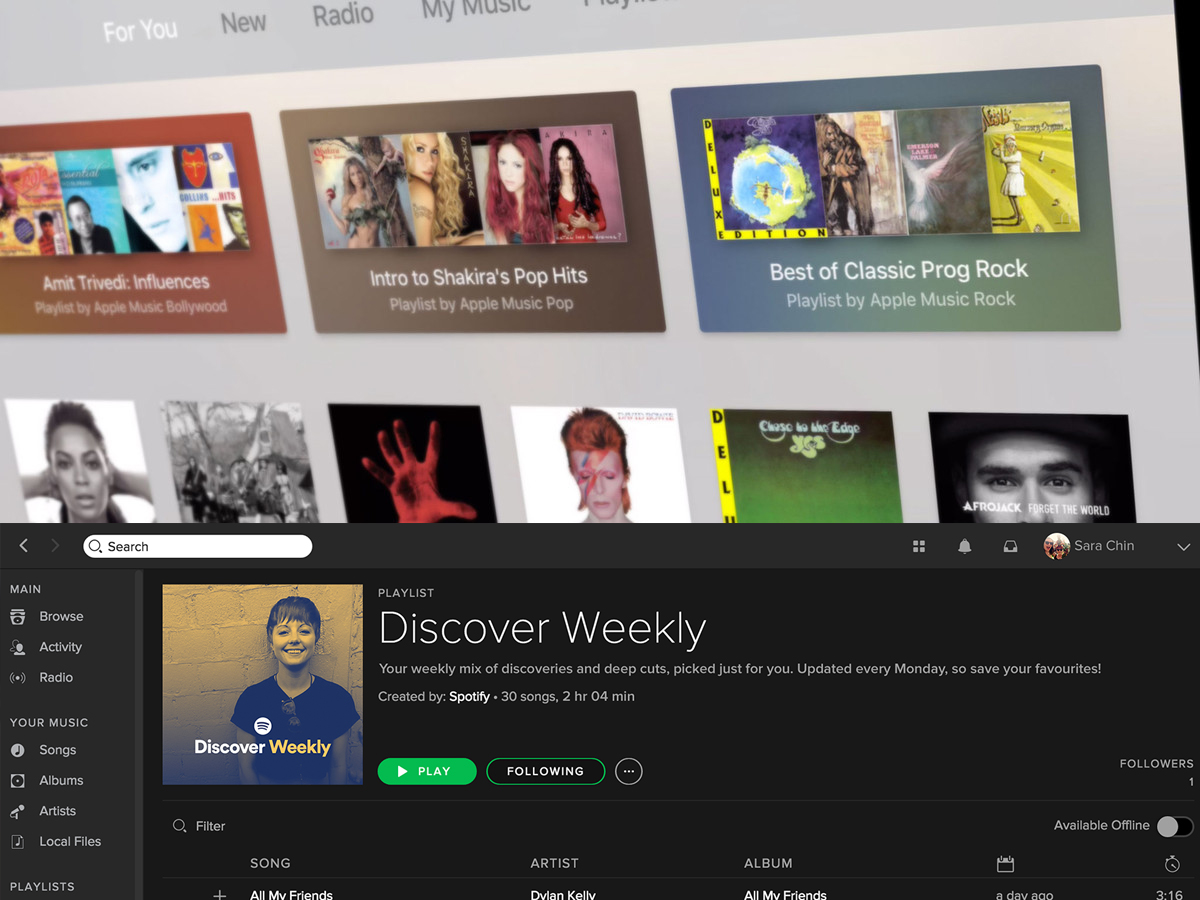This screenshot has height=900, width=1200.
Task: Go back using the Spotify back arrow
Action: (24, 546)
